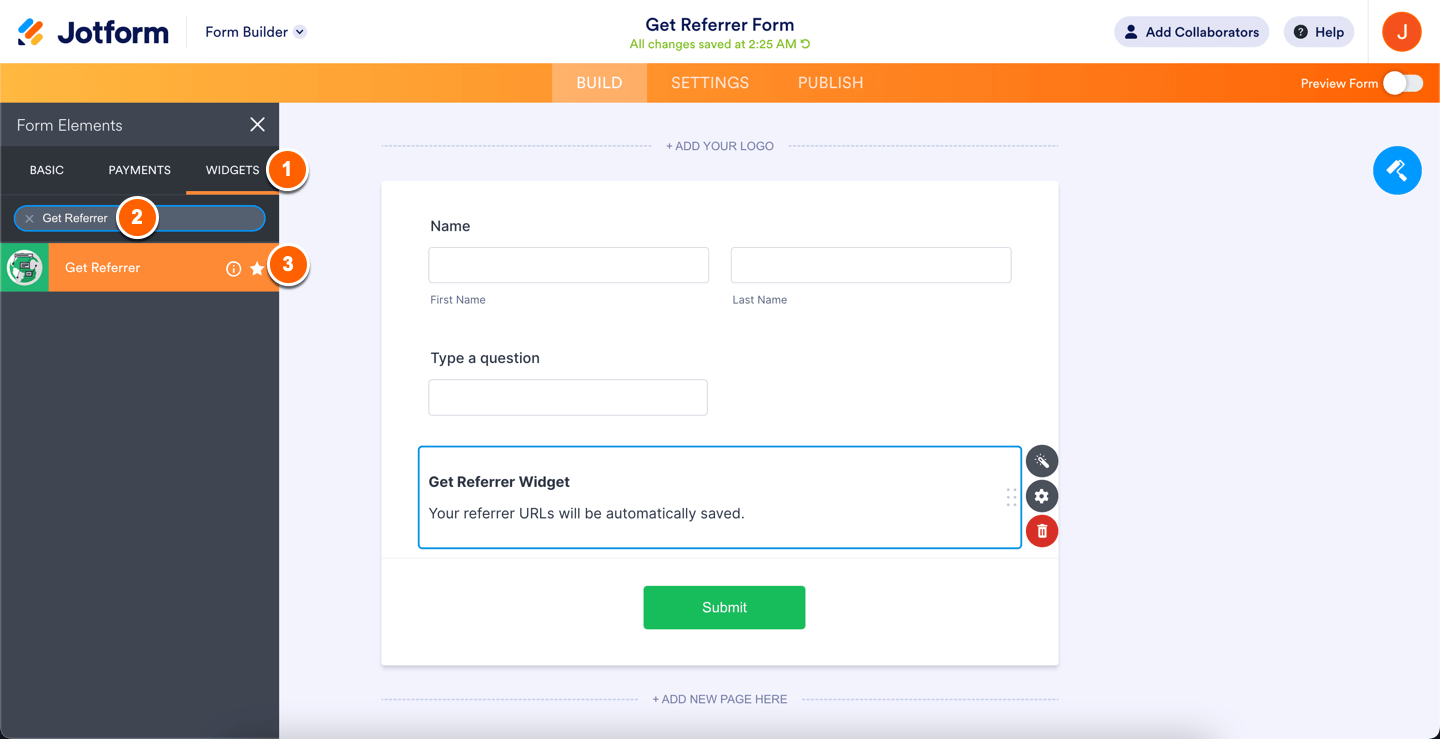This screenshot has width=1440, height=739.
Task: Favorite the Get Referrer widget with the star
Action: click(x=257, y=267)
